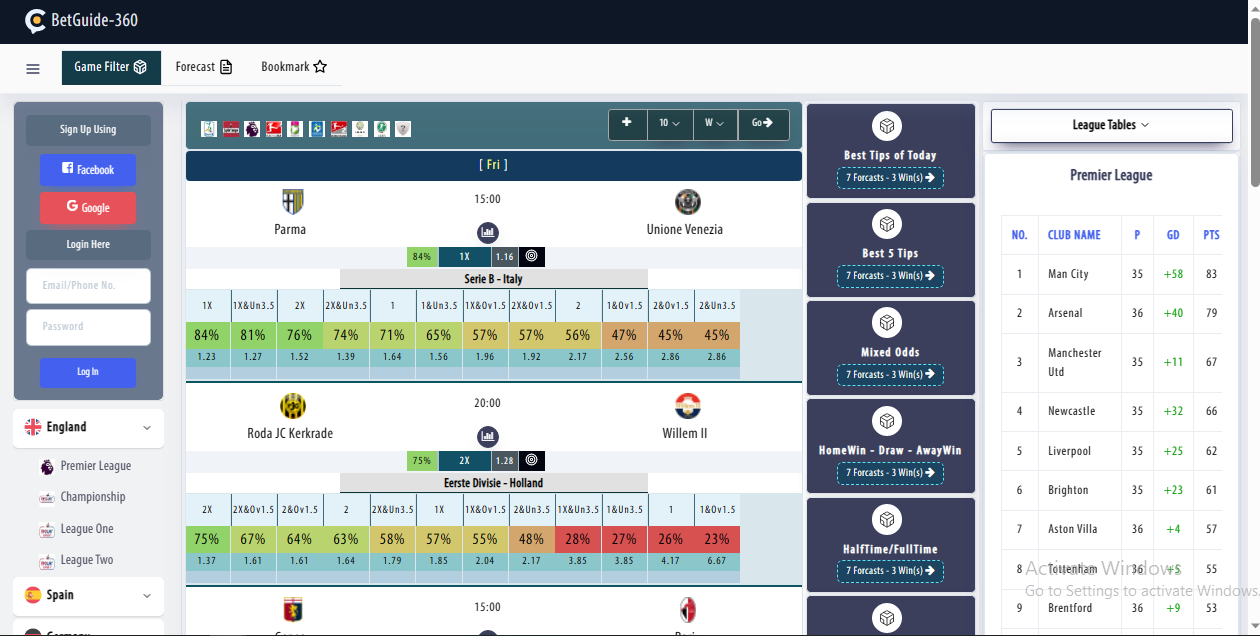
Task: Click the cube icon above HomeWin - Draw - AwayWin
Action: (x=886, y=421)
